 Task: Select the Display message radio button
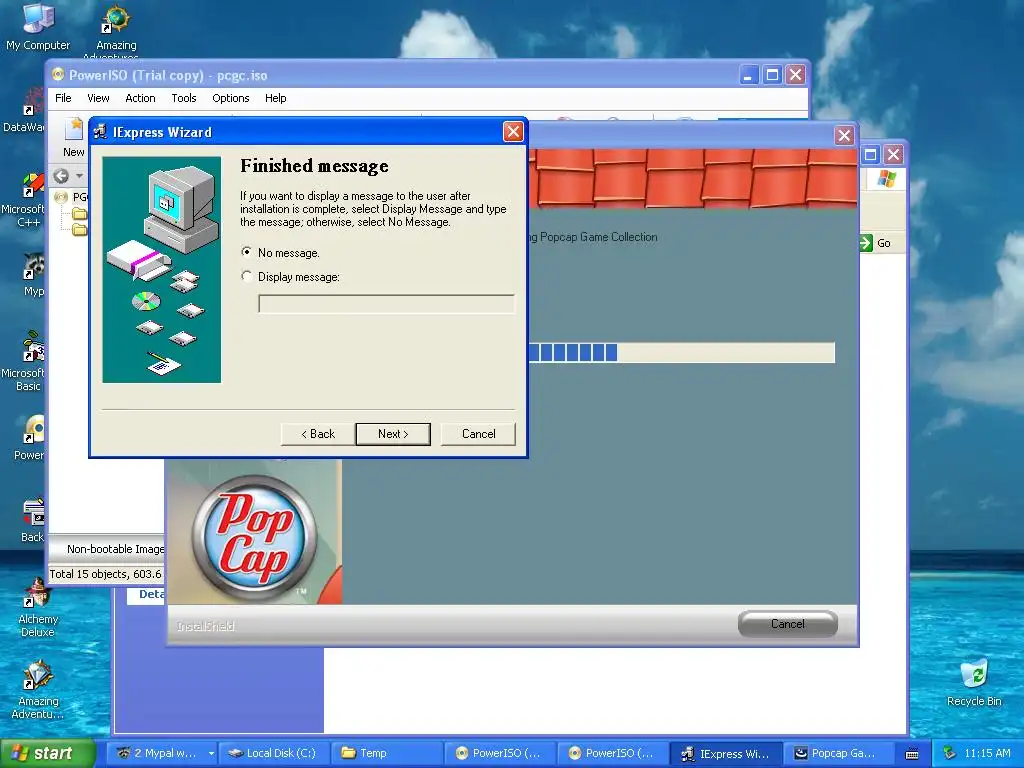click(246, 276)
